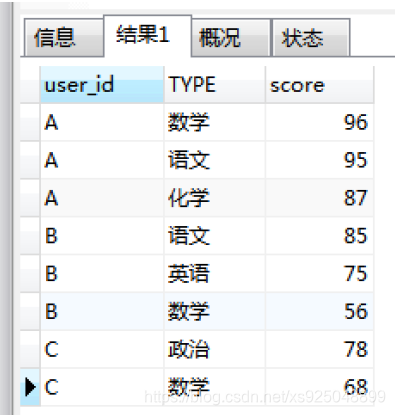
Task: Select the cell with score 68
Action: click(x=320, y=387)
